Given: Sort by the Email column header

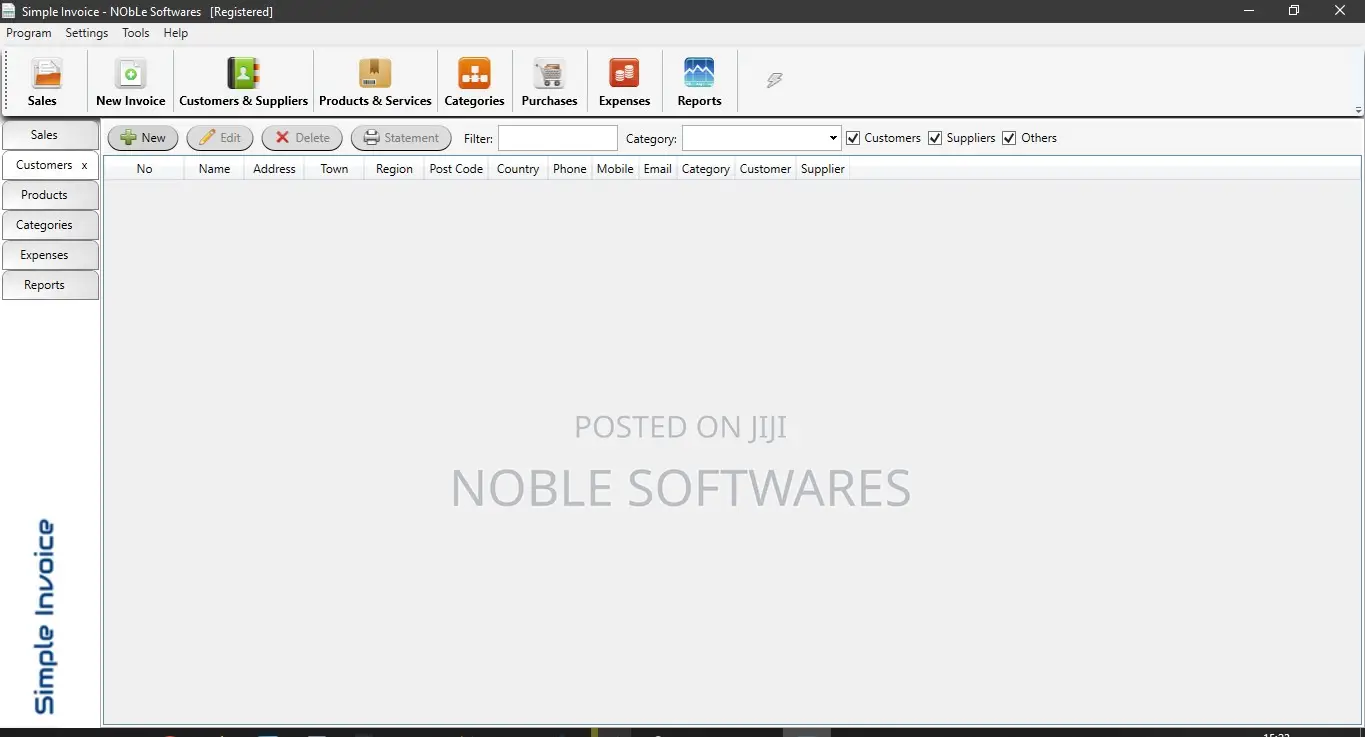Looking at the screenshot, I should 657,169.
